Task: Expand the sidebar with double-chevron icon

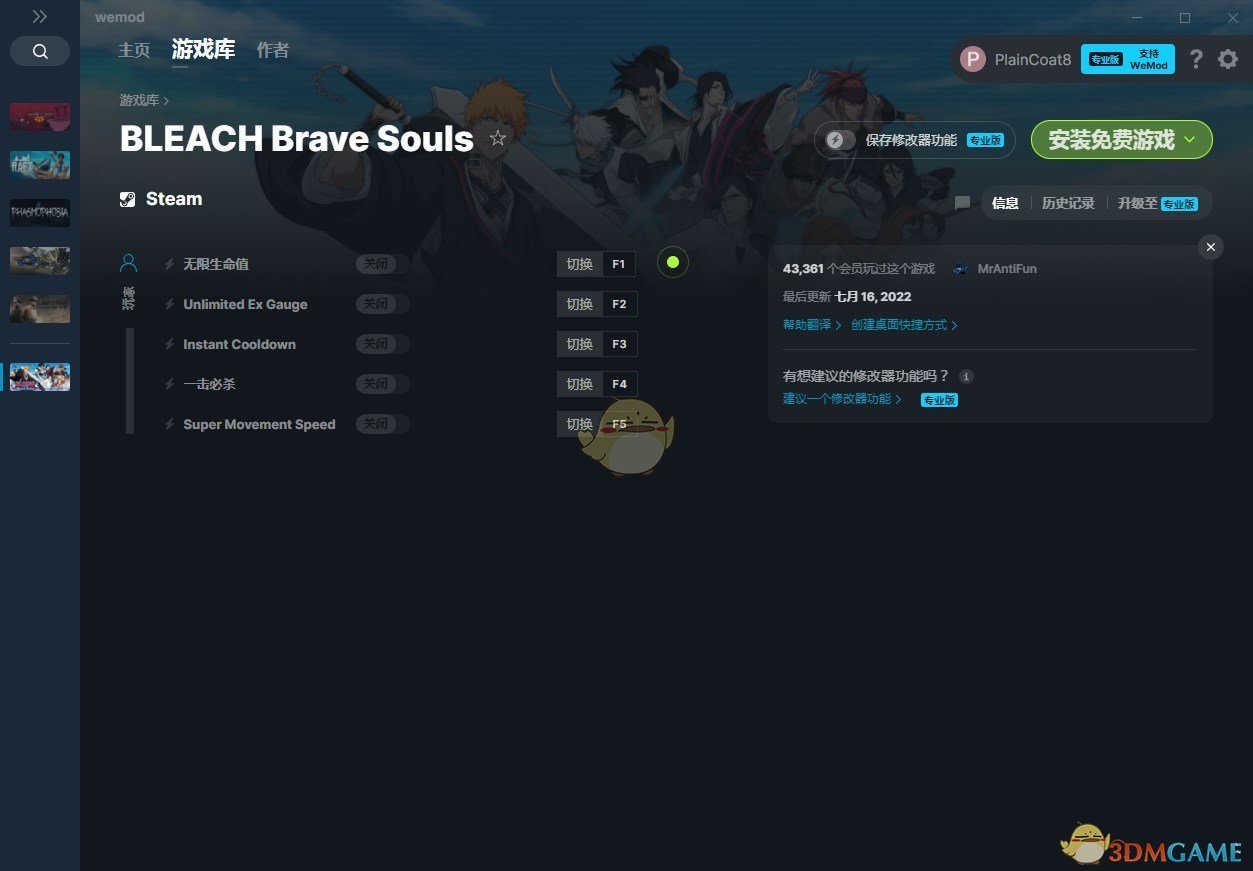Action: (40, 16)
